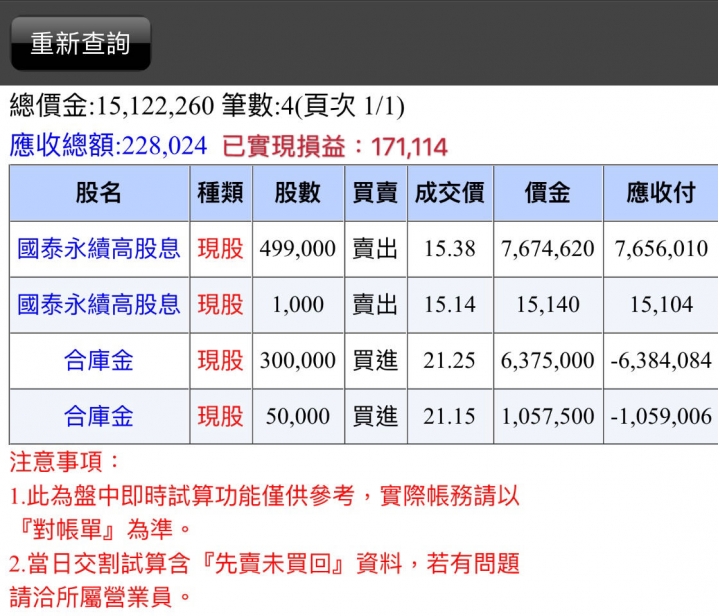Select the 成交價 column header
This screenshot has height=616, width=720.
coord(450,193)
